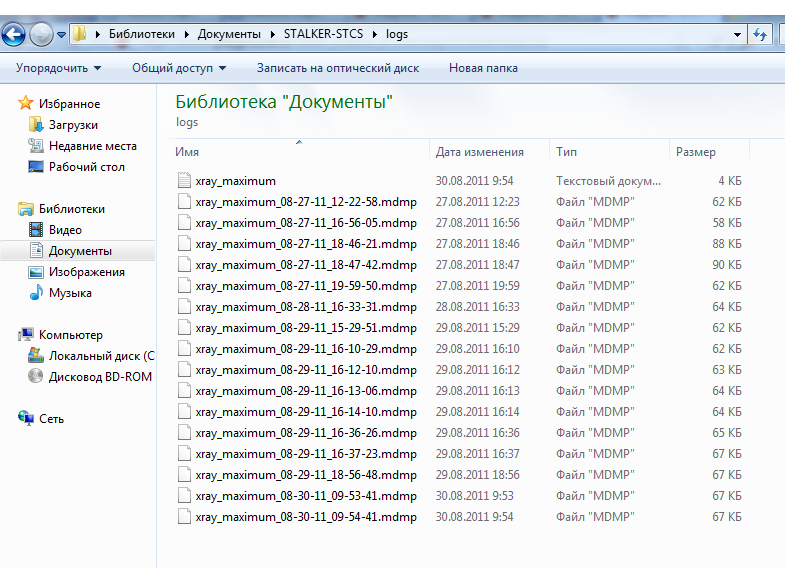Select the xray_maximum text document file
This screenshot has width=785, height=568.
(235, 181)
